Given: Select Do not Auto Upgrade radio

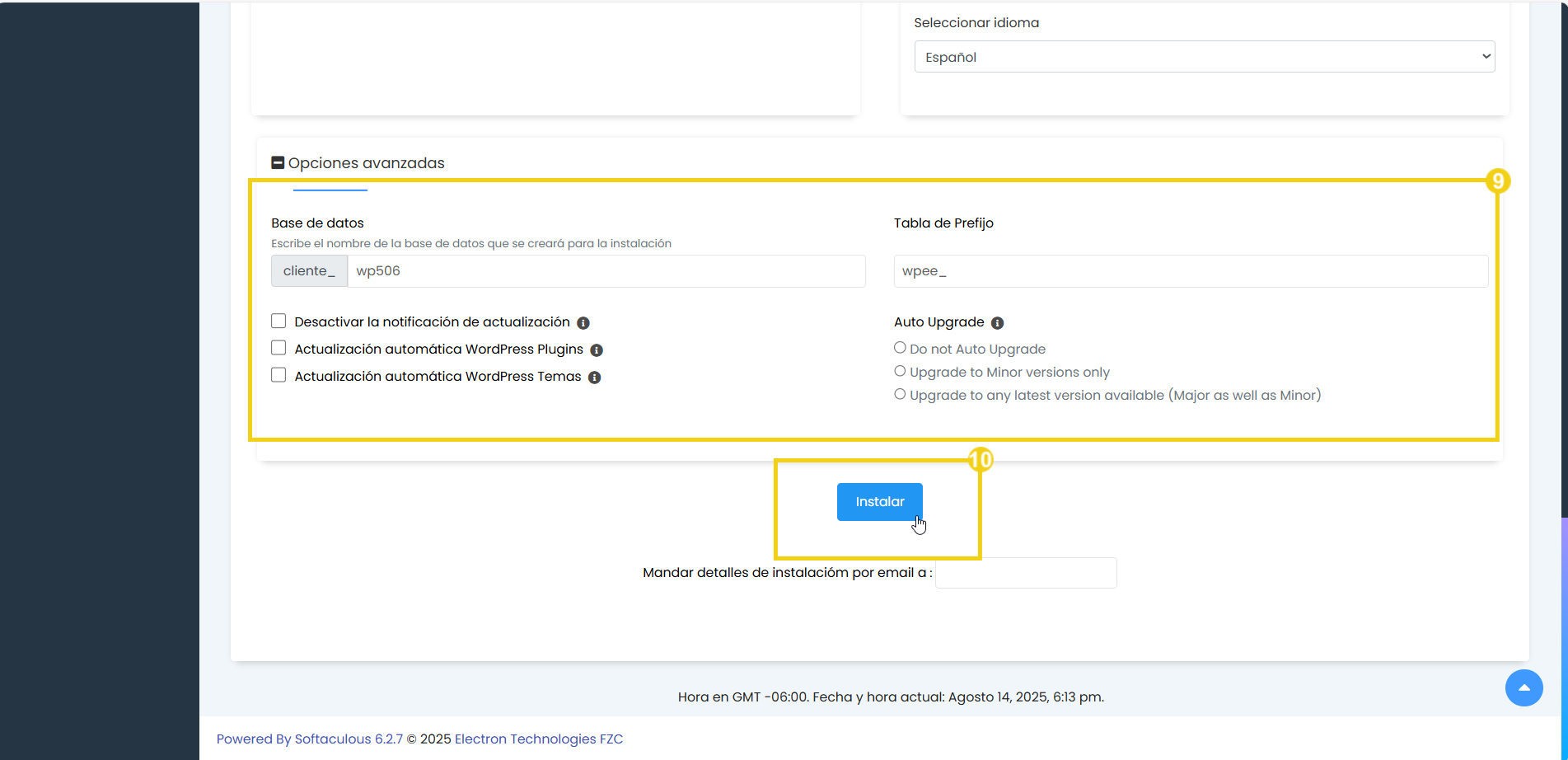Looking at the screenshot, I should coord(900,348).
